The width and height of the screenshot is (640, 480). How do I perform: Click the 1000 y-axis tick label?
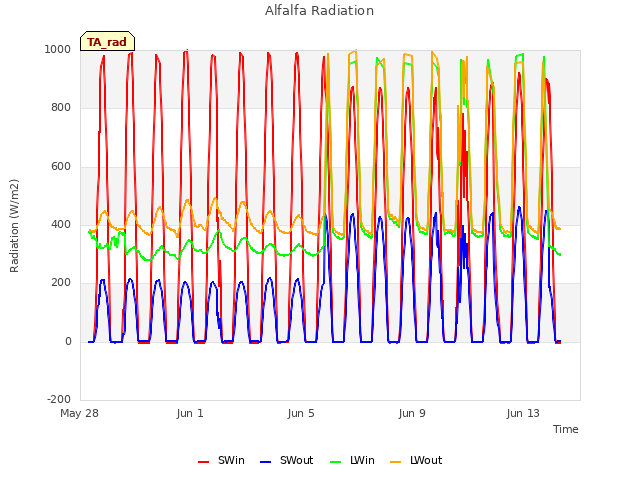pos(58,49)
